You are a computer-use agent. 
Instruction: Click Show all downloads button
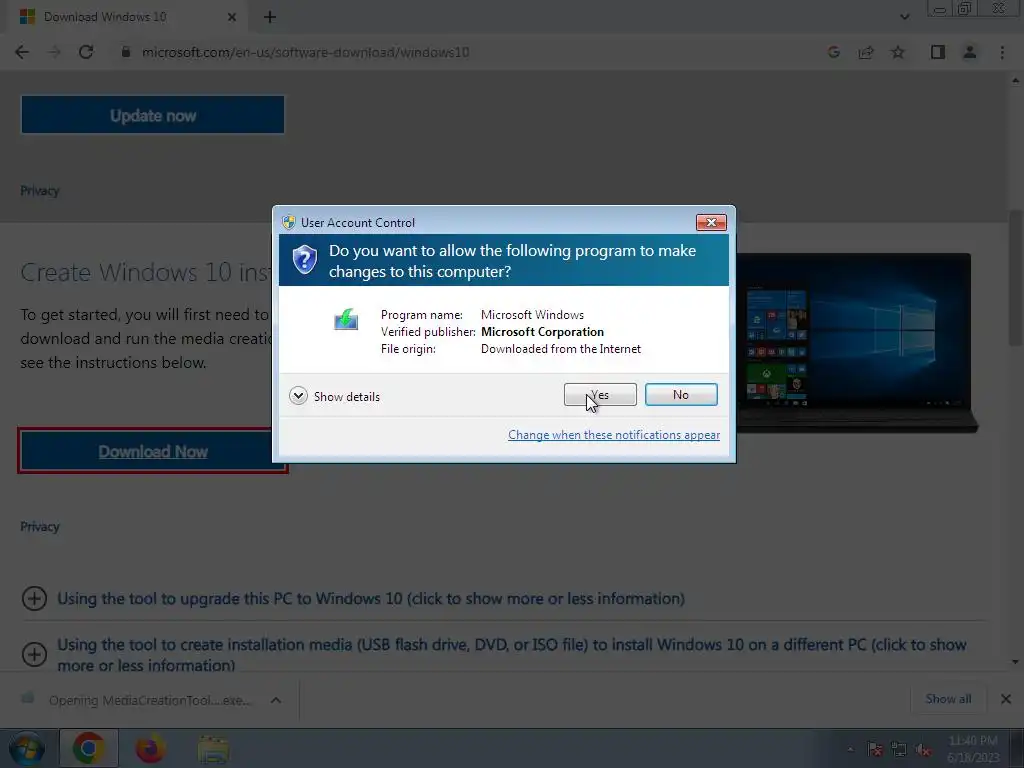click(948, 699)
